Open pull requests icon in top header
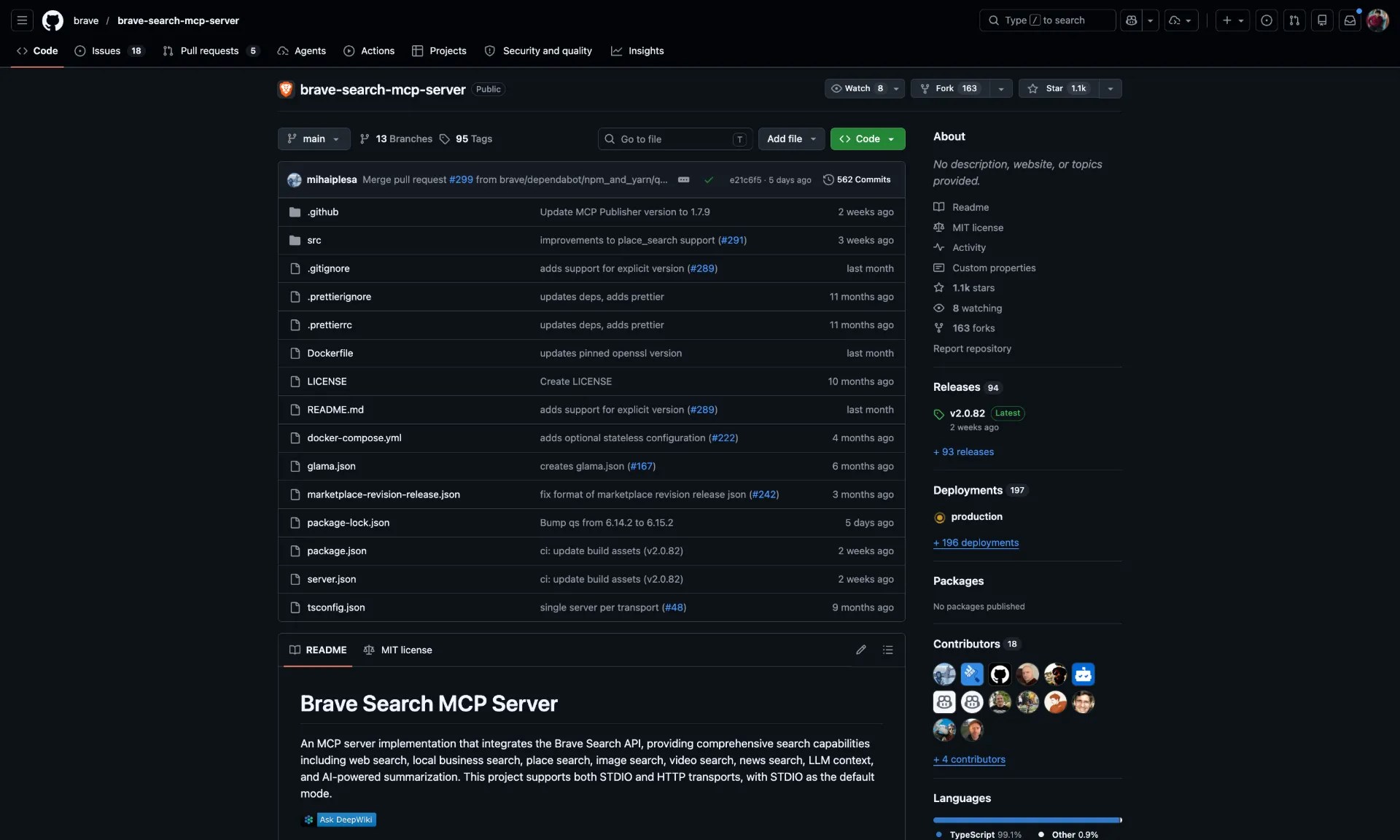This screenshot has height=840, width=1400. point(1294,20)
